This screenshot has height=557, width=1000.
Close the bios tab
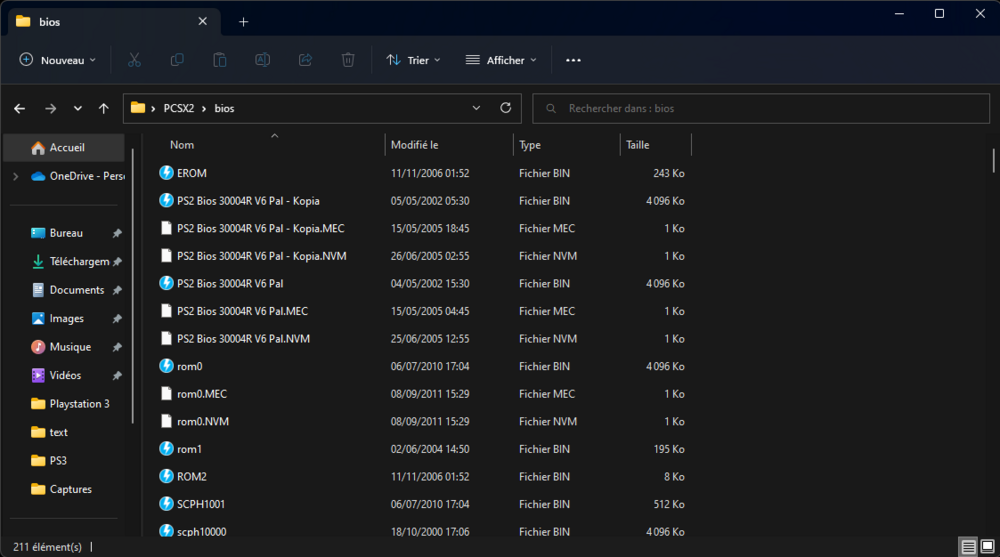tap(203, 21)
